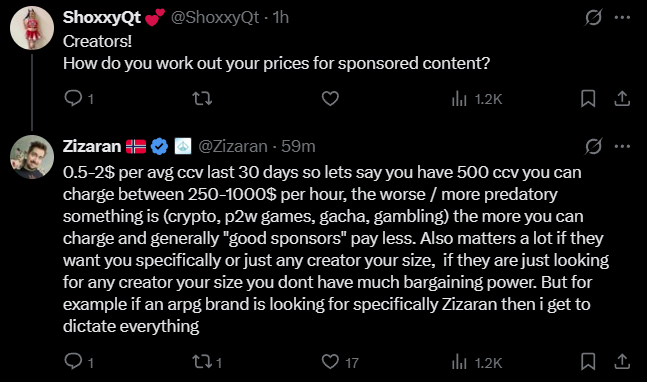Open Zizaran's profile picture
This screenshot has height=382, width=647.
pos(32,157)
